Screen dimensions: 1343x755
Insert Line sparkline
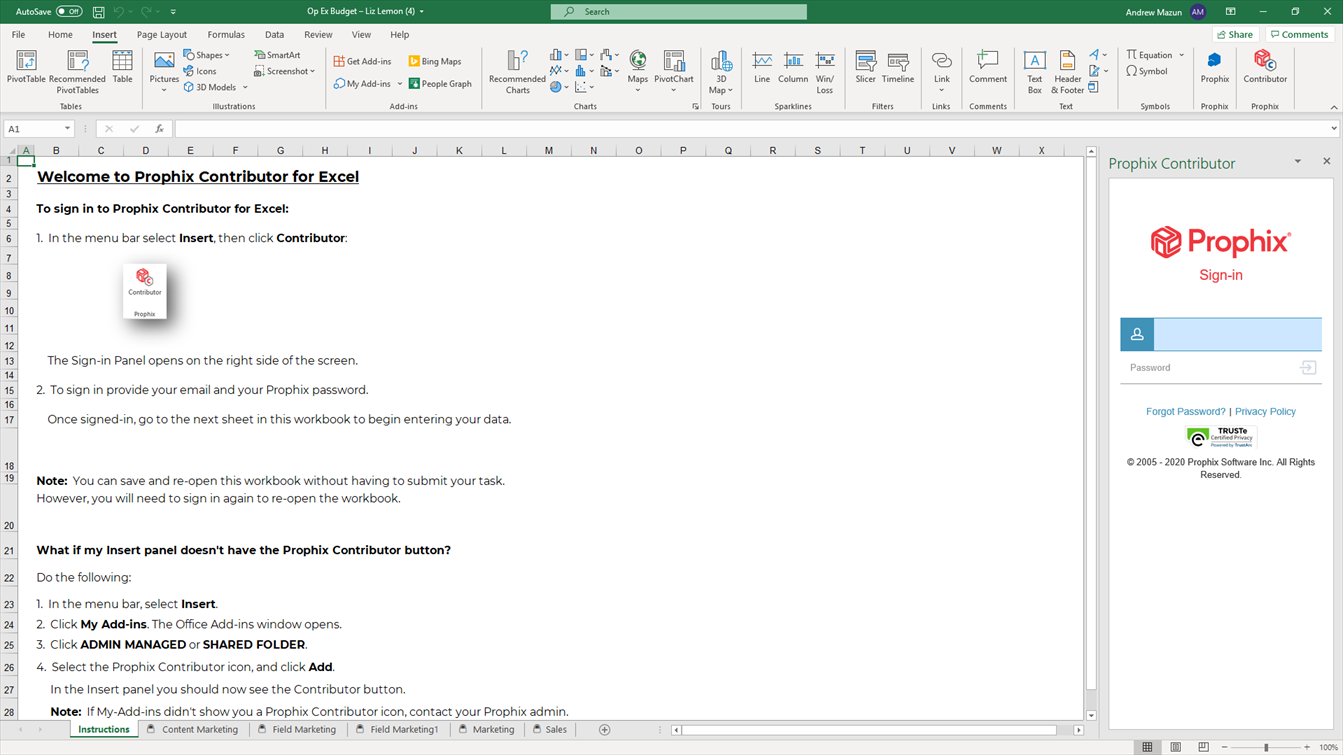pos(762,68)
